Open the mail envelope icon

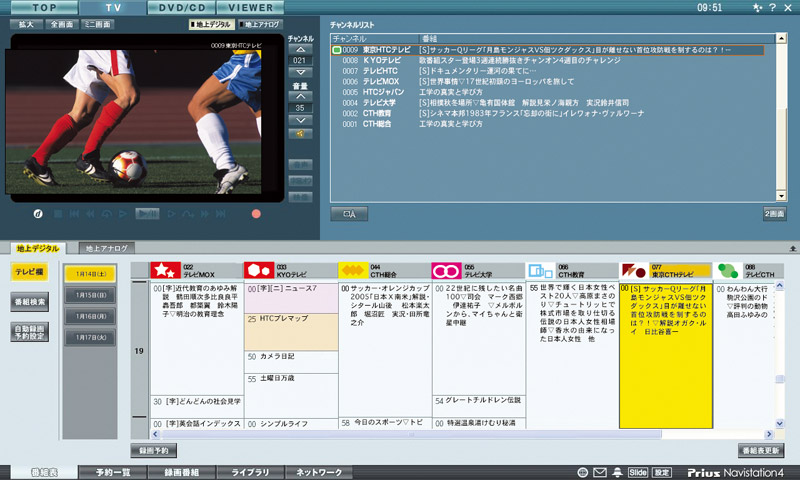[599, 472]
